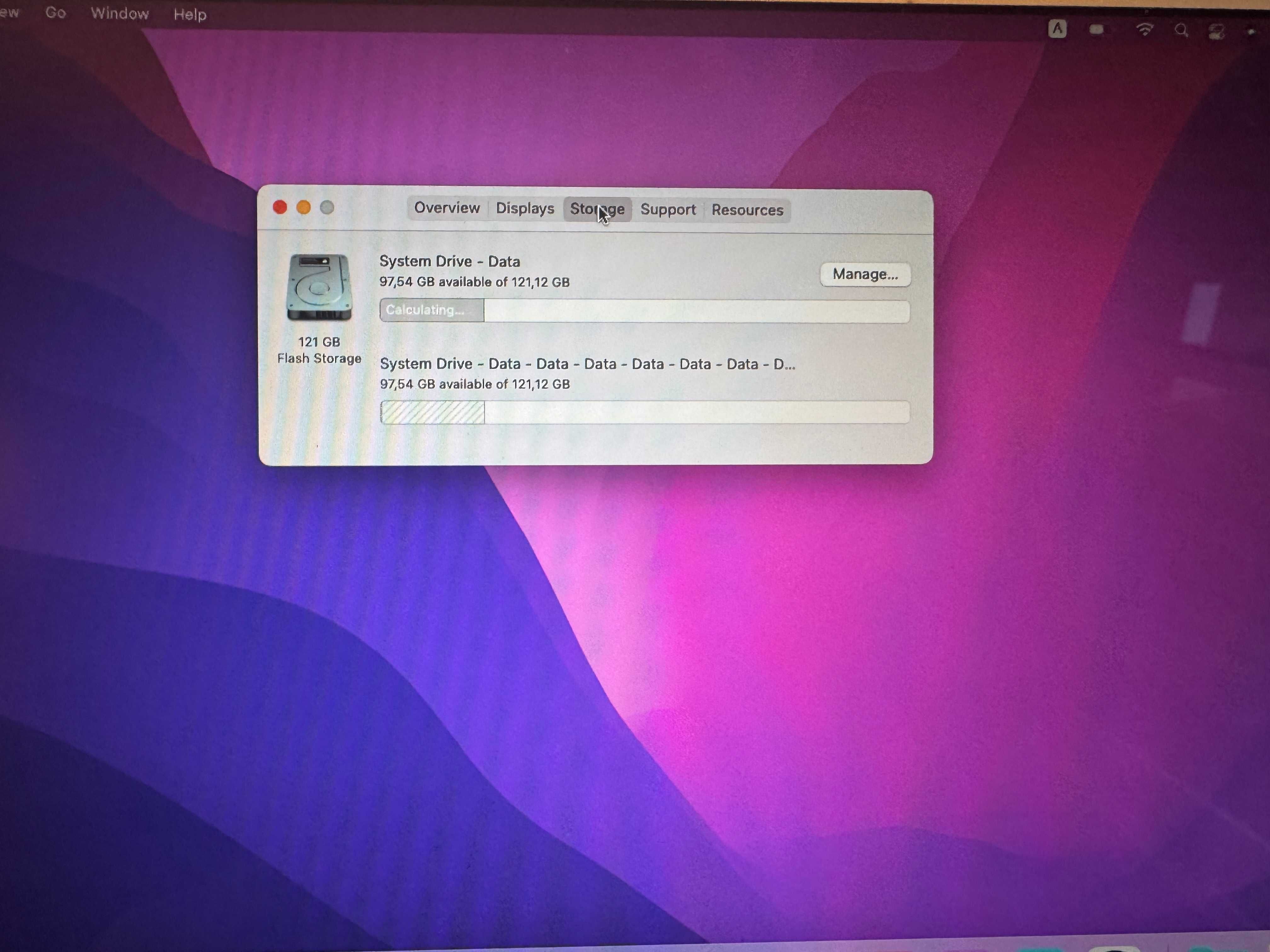This screenshot has height=952, width=1270.
Task: Click the Manage... button
Action: [865, 274]
